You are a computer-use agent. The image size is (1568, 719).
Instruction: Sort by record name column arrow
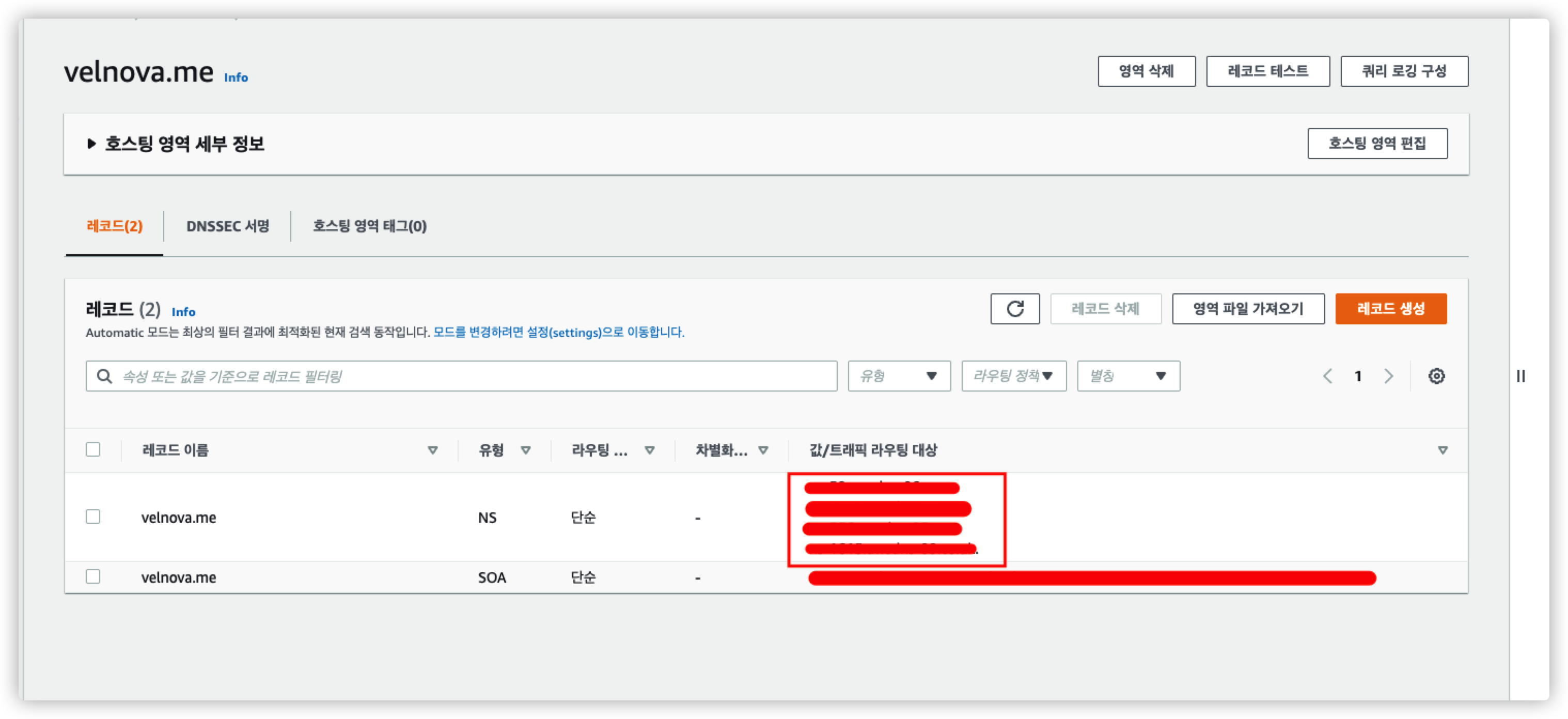tap(432, 450)
